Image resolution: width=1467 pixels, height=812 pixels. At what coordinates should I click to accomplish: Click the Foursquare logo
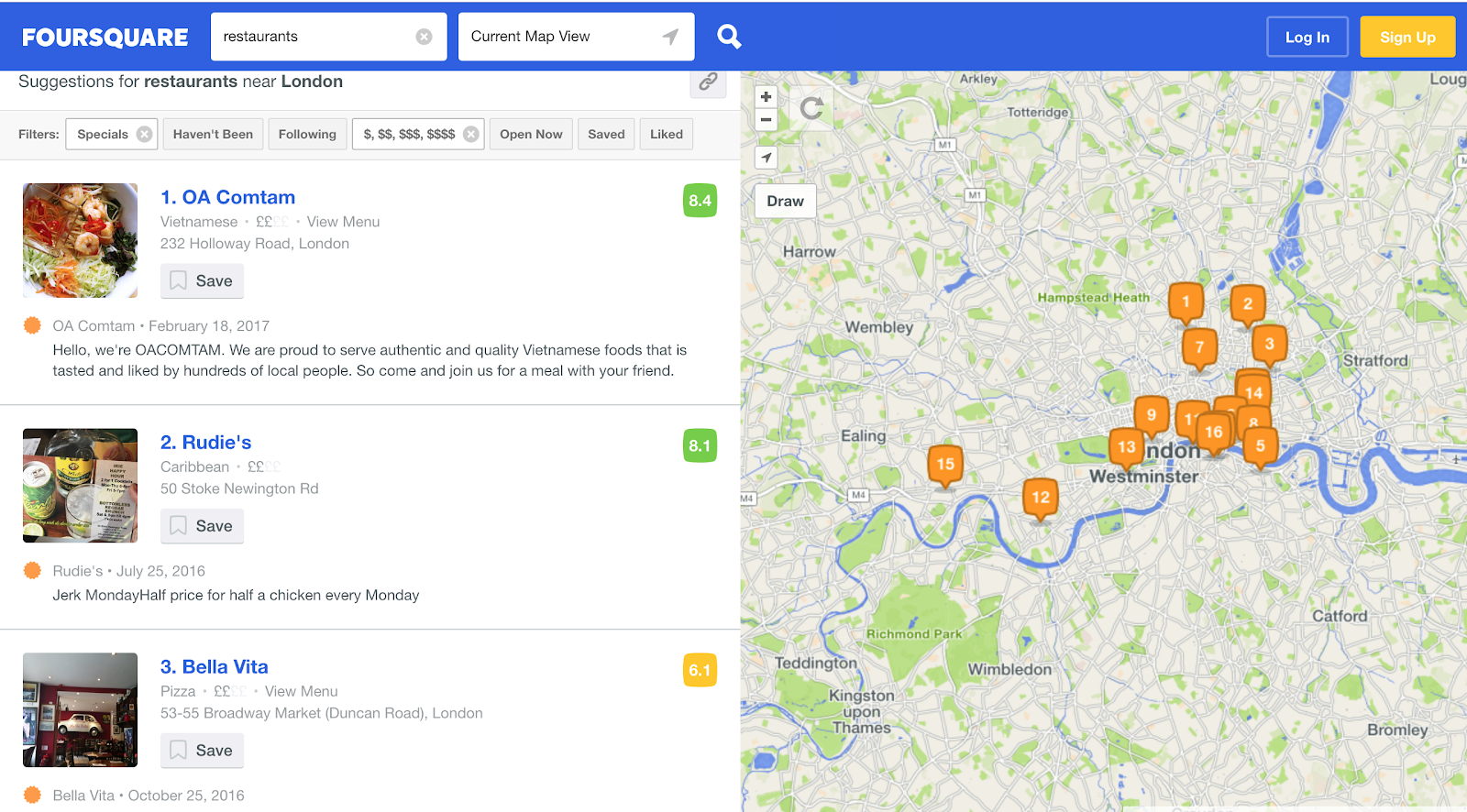tap(105, 38)
